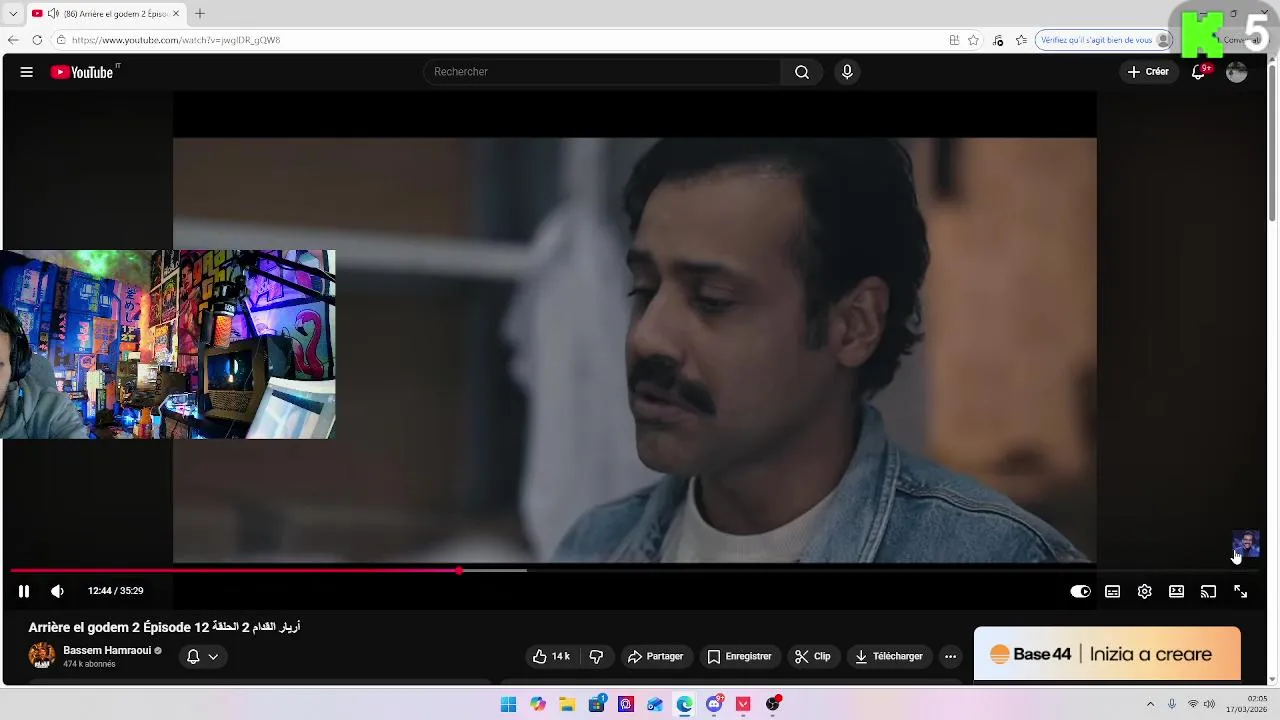Mute the tab using the speaker icon
Image resolution: width=1280 pixels, height=720 pixels.
coord(53,14)
